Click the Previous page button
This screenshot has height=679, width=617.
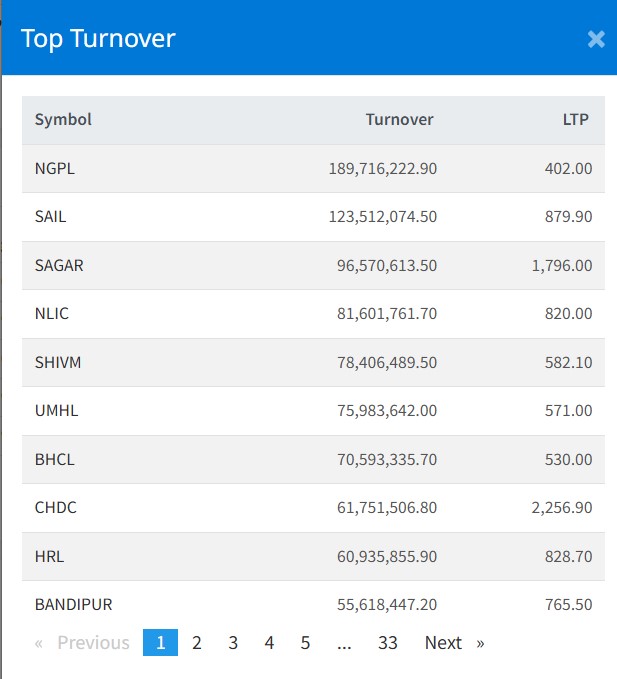[x=83, y=643]
